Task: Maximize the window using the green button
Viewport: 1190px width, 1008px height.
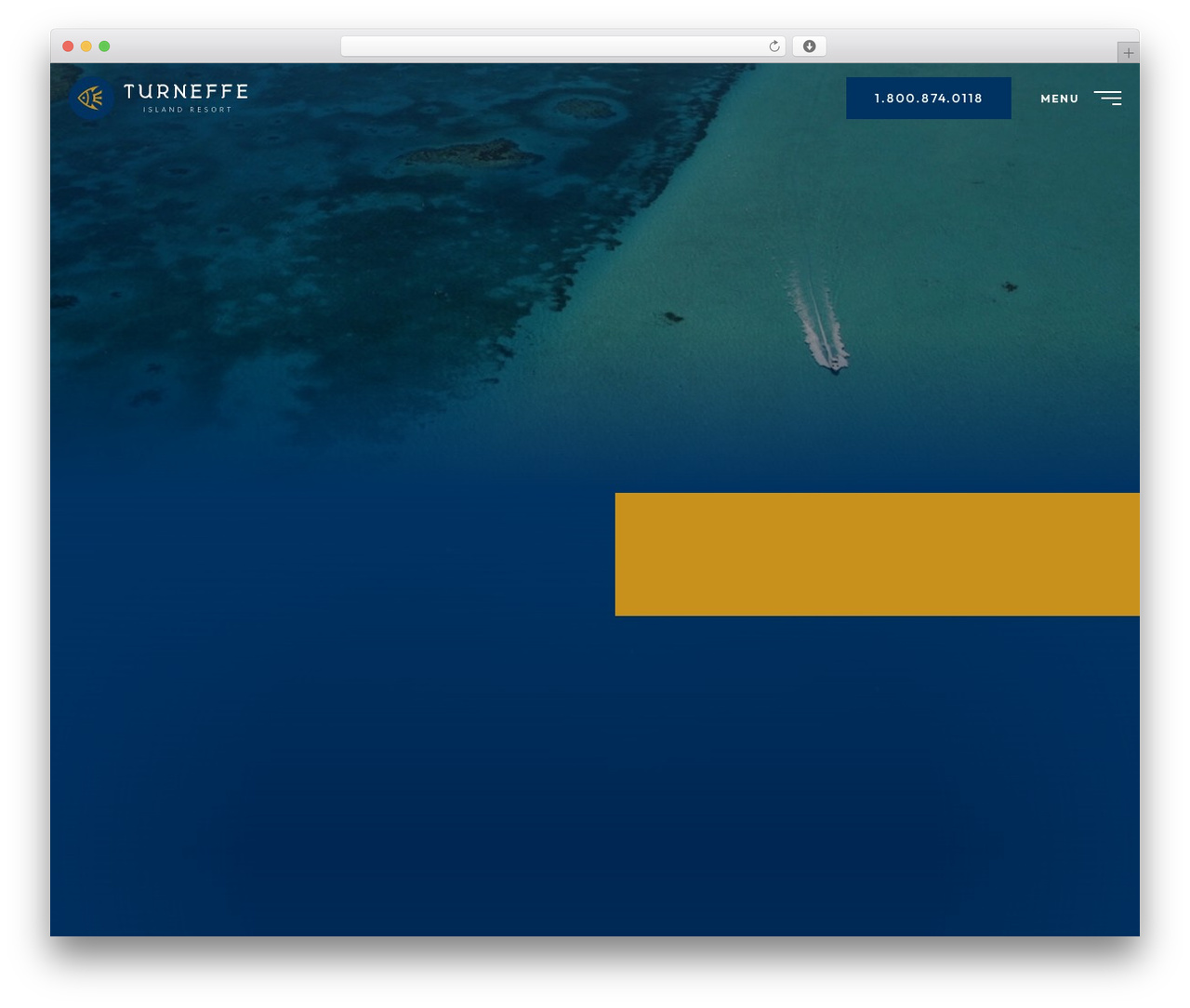Action: 104,46
